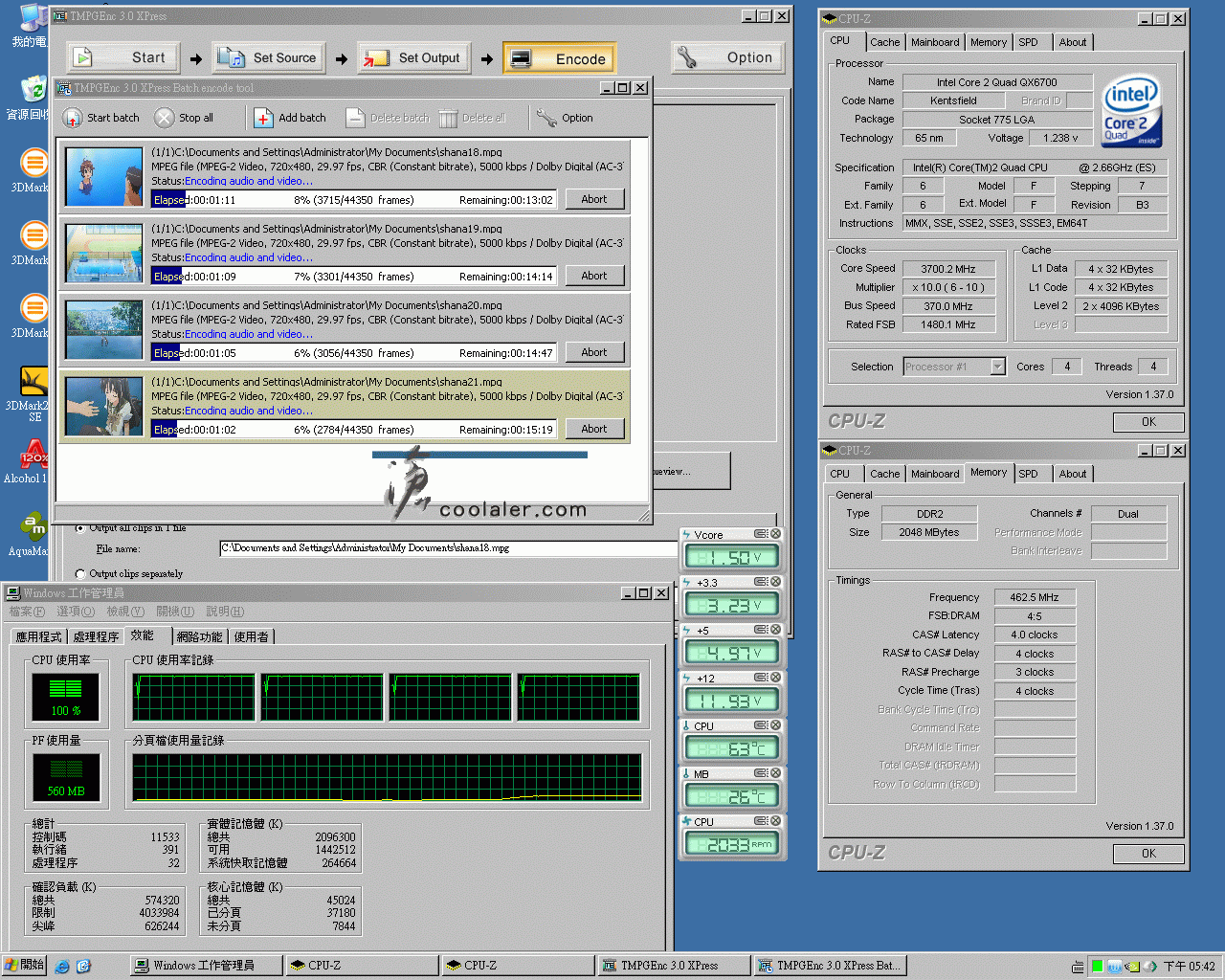This screenshot has width=1225, height=980.
Task: Close the CPU temperature 63°C widget
Action: click(776, 725)
